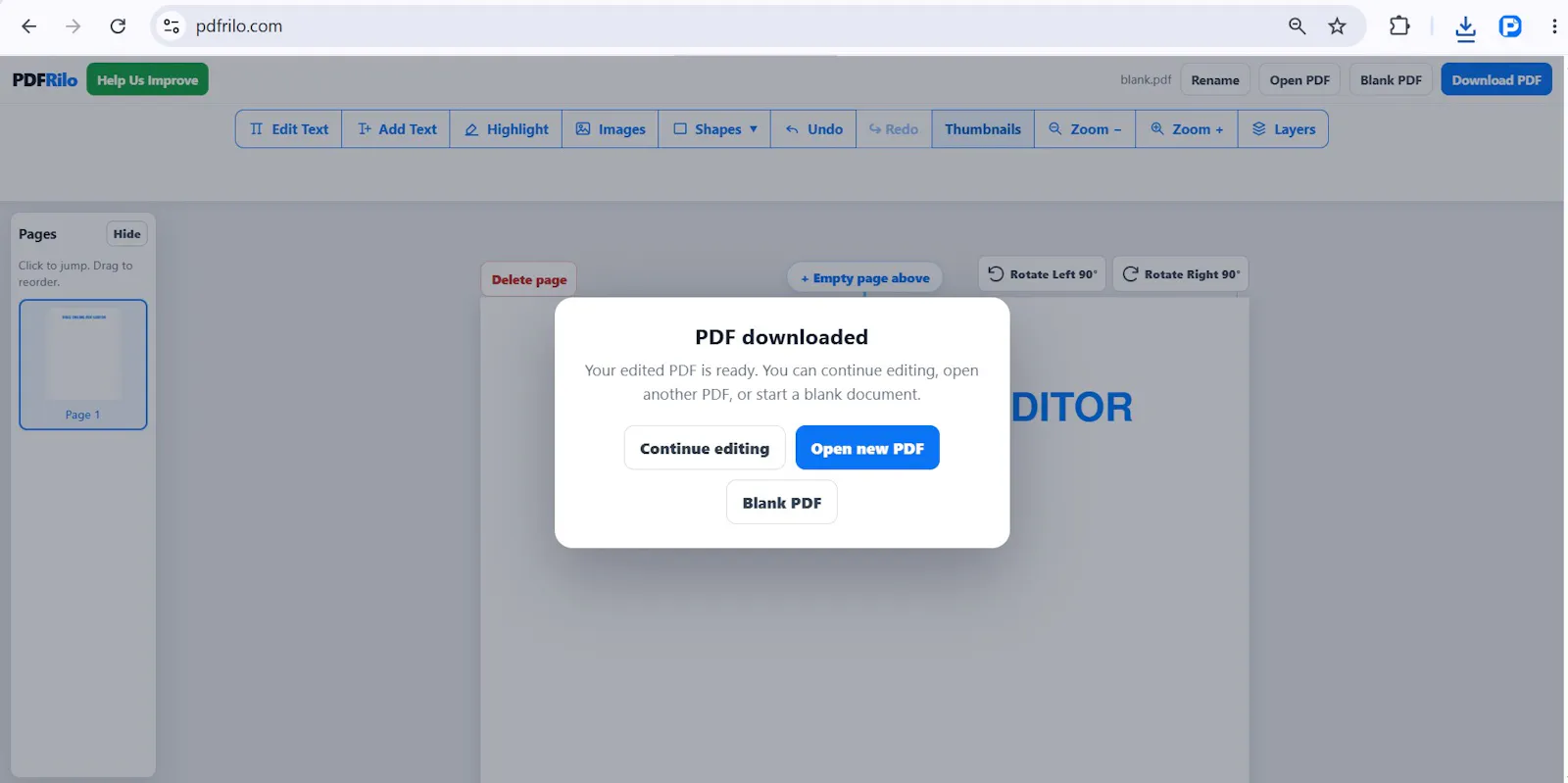The image size is (1568, 783).
Task: Click Rotate Right 90°
Action: click(1181, 274)
